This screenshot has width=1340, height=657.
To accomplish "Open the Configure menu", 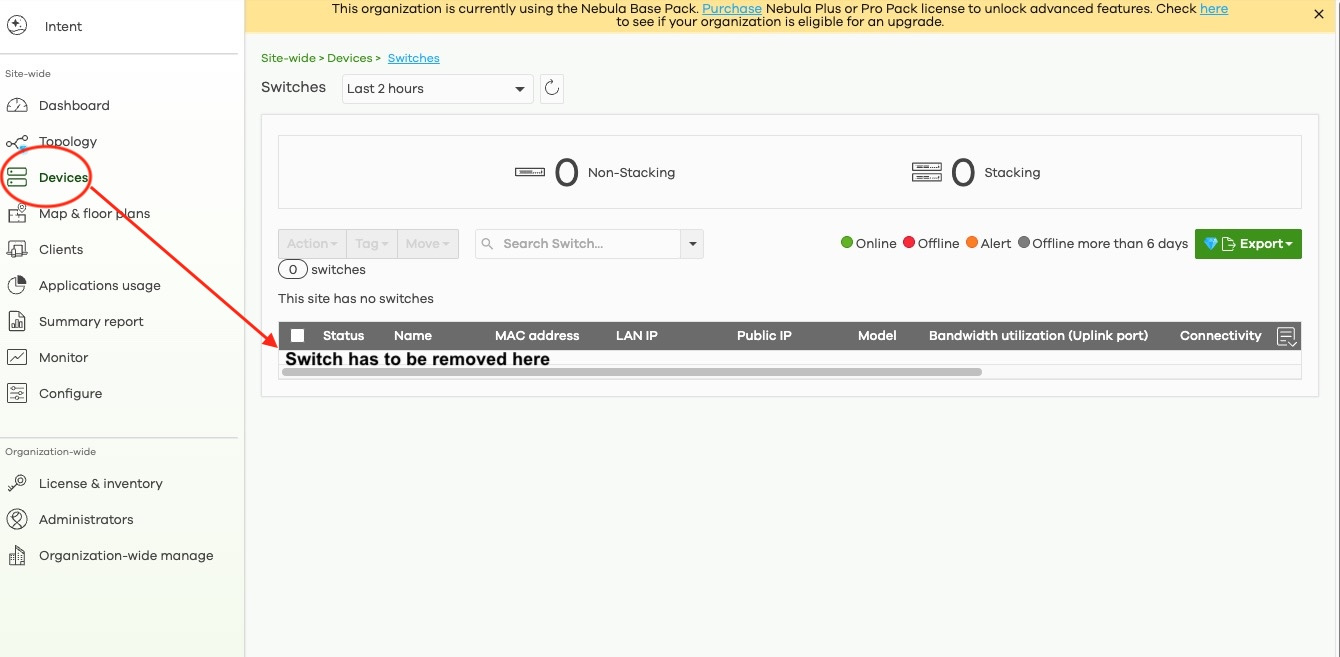I will (70, 393).
